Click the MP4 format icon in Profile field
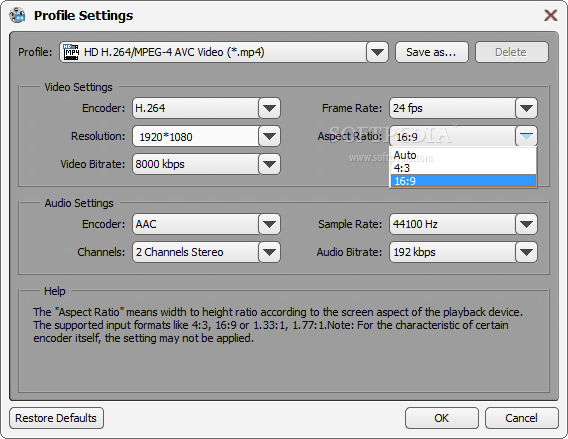The height and width of the screenshot is (439, 568). [x=71, y=52]
